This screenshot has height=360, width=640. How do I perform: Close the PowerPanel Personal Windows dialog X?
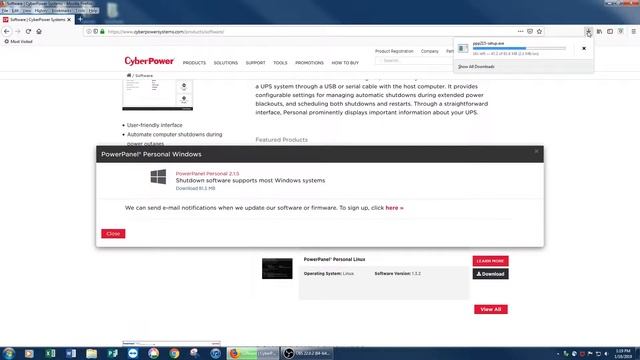click(x=536, y=151)
